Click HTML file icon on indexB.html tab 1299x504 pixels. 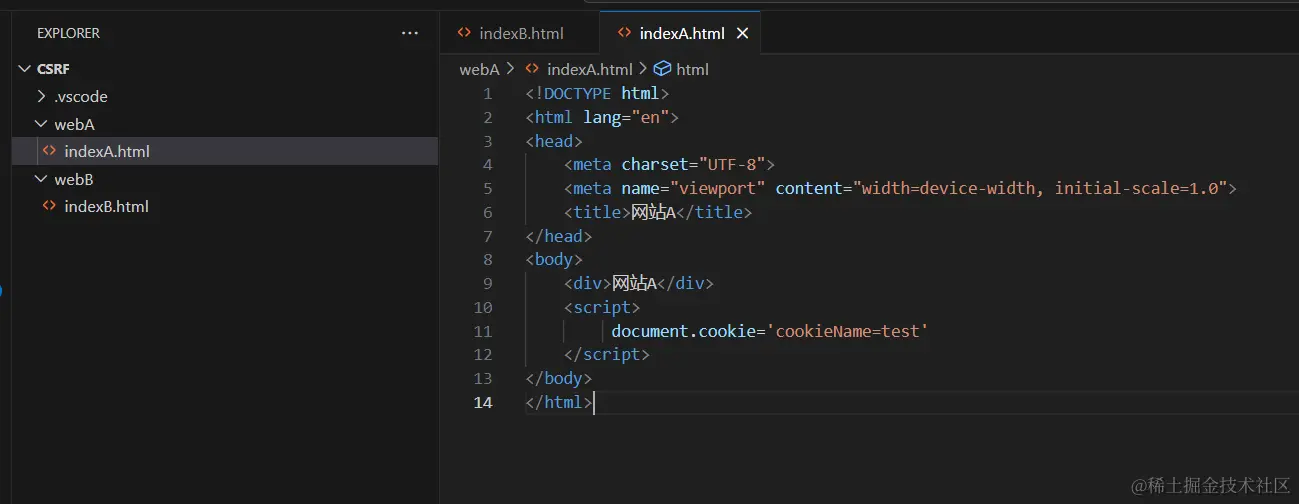coord(464,33)
